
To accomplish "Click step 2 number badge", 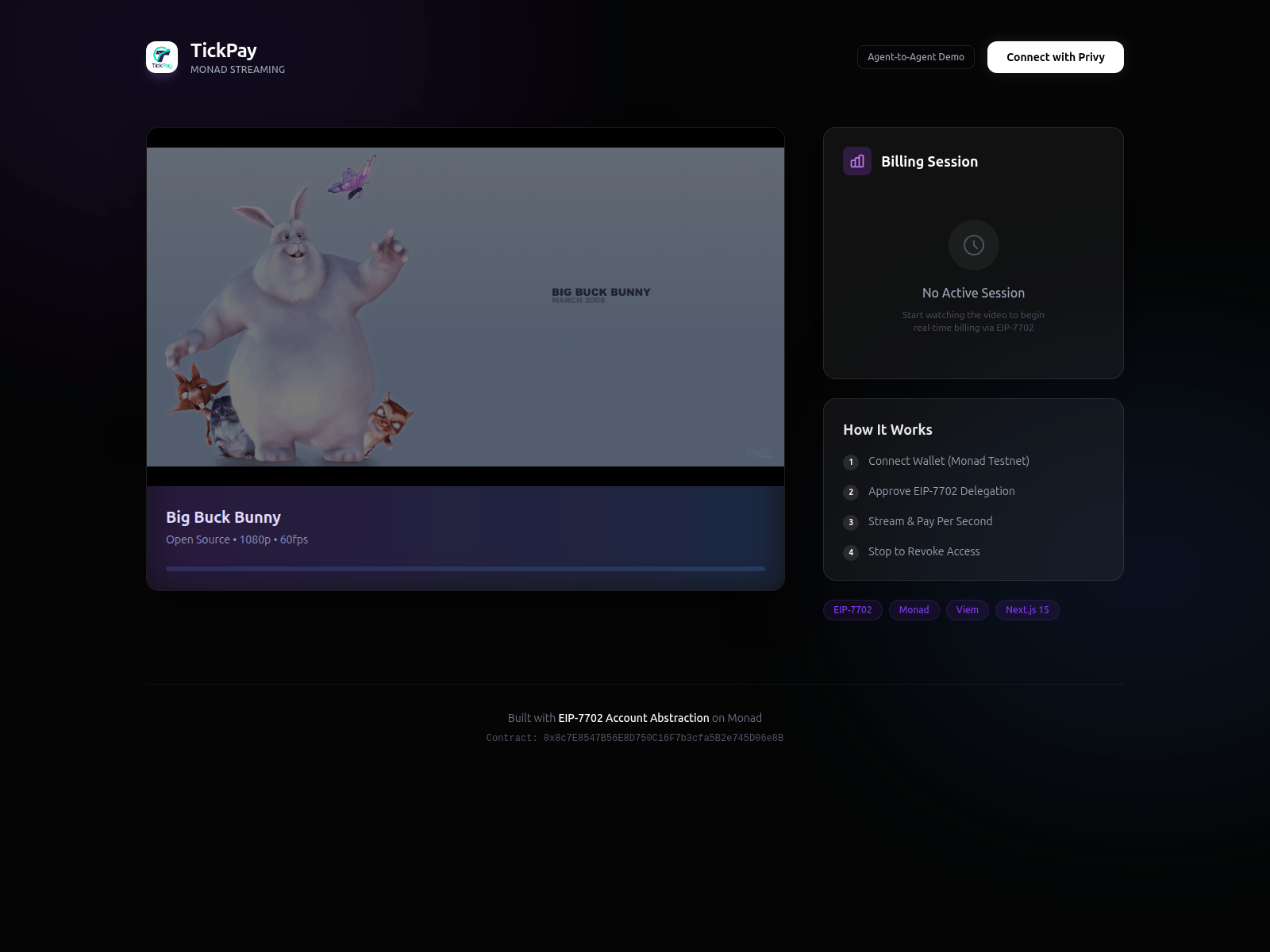I will [851, 492].
